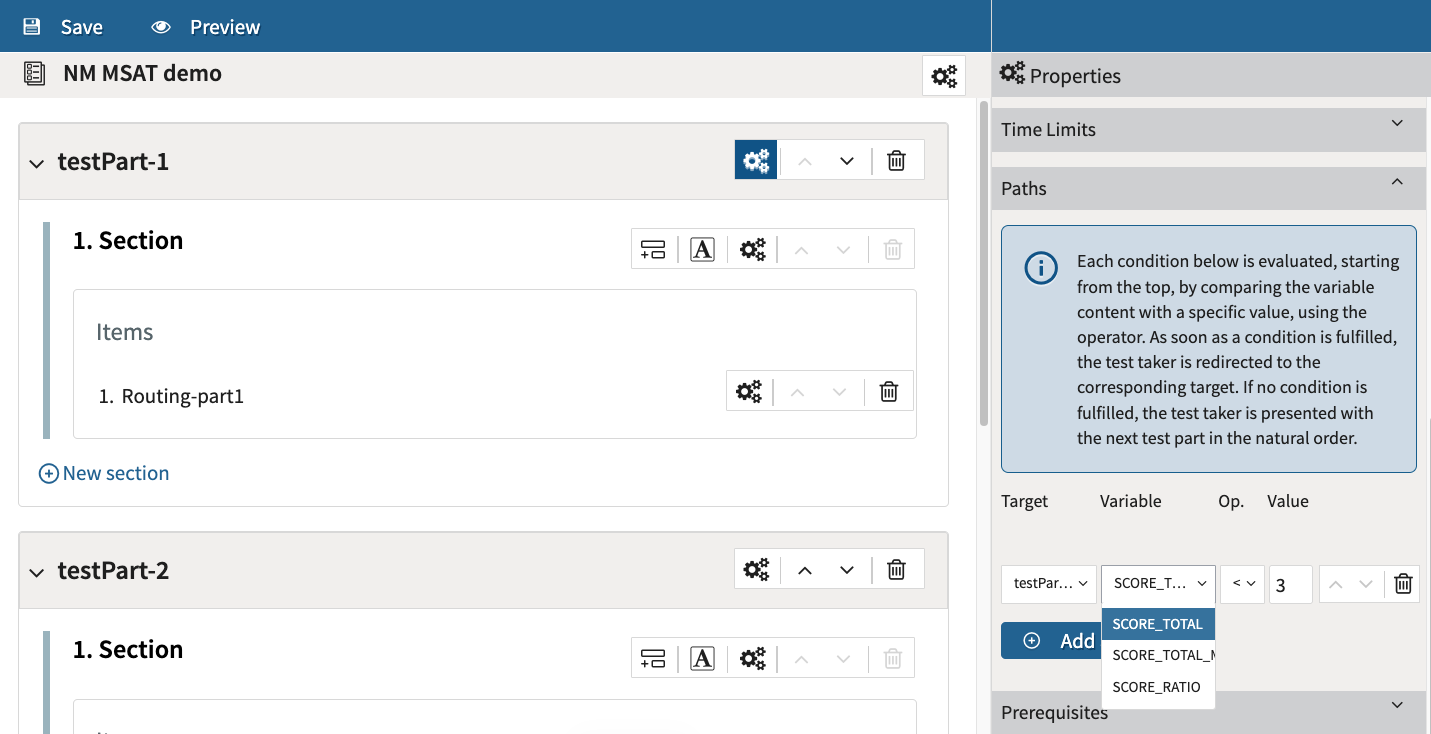Screen dimensions: 1431x734
Task: Click the rubric block icon in testPart-1 section
Action: coord(702,250)
